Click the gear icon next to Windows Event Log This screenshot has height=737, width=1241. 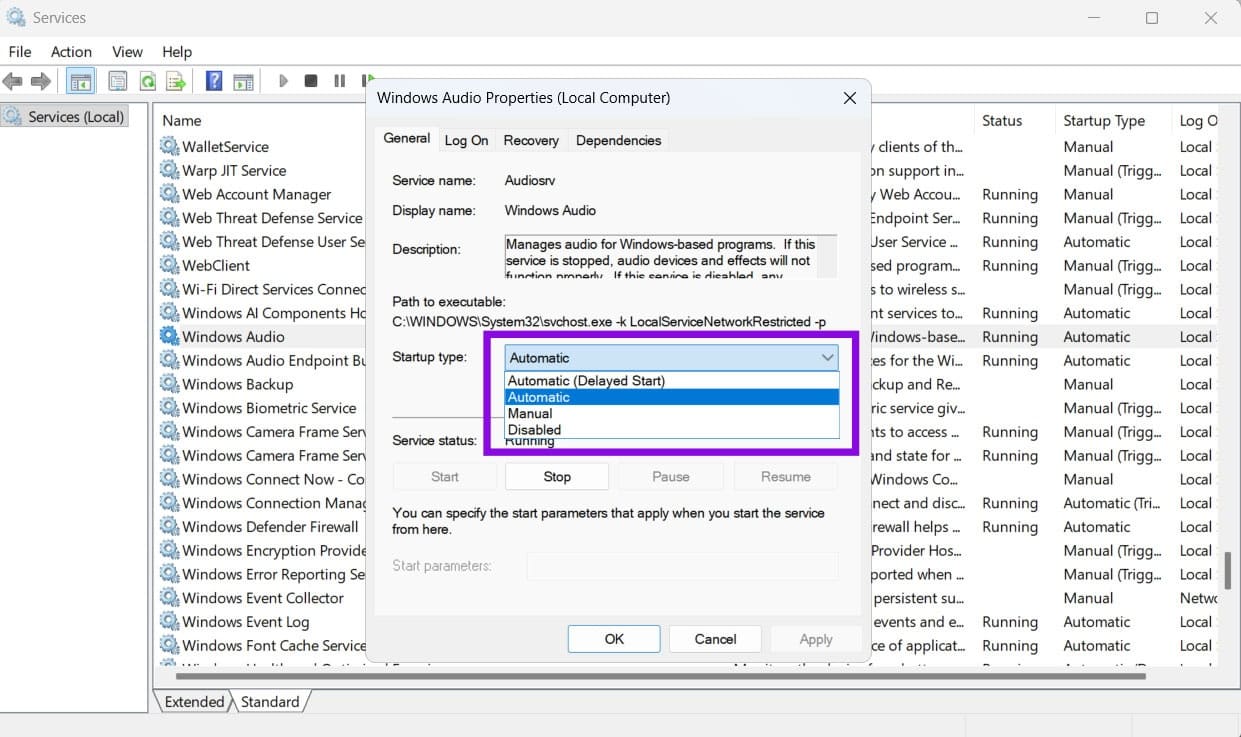(170, 622)
